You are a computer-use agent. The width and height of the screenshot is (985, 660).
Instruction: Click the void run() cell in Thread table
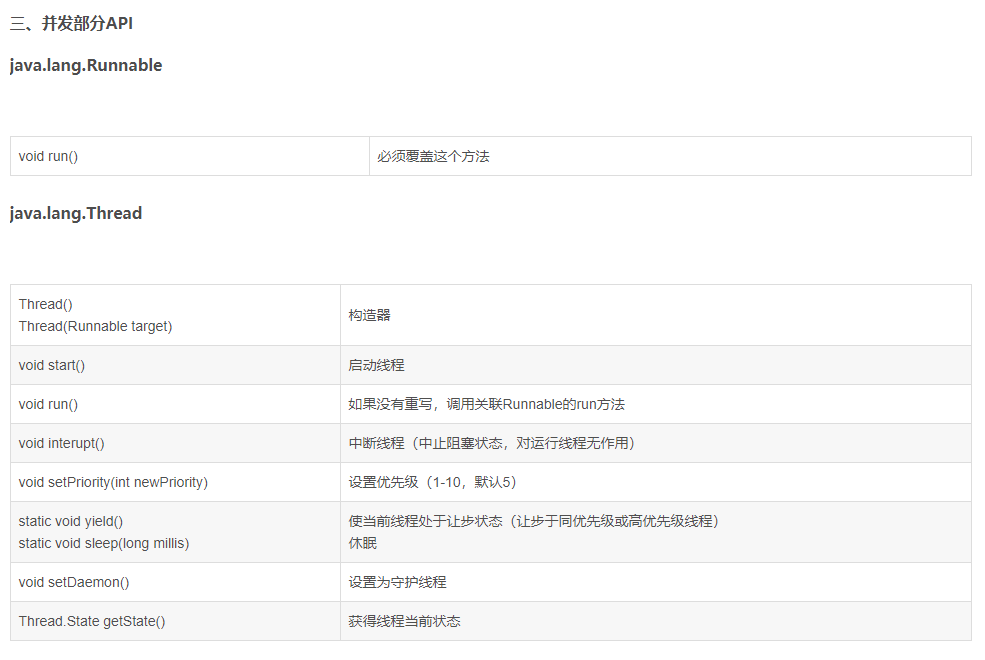click(x=47, y=404)
